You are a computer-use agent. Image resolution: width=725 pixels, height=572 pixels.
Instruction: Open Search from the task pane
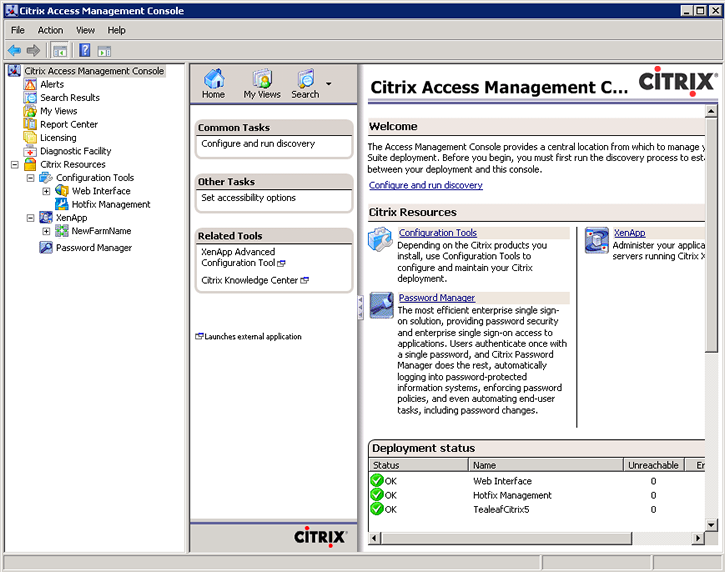305,84
